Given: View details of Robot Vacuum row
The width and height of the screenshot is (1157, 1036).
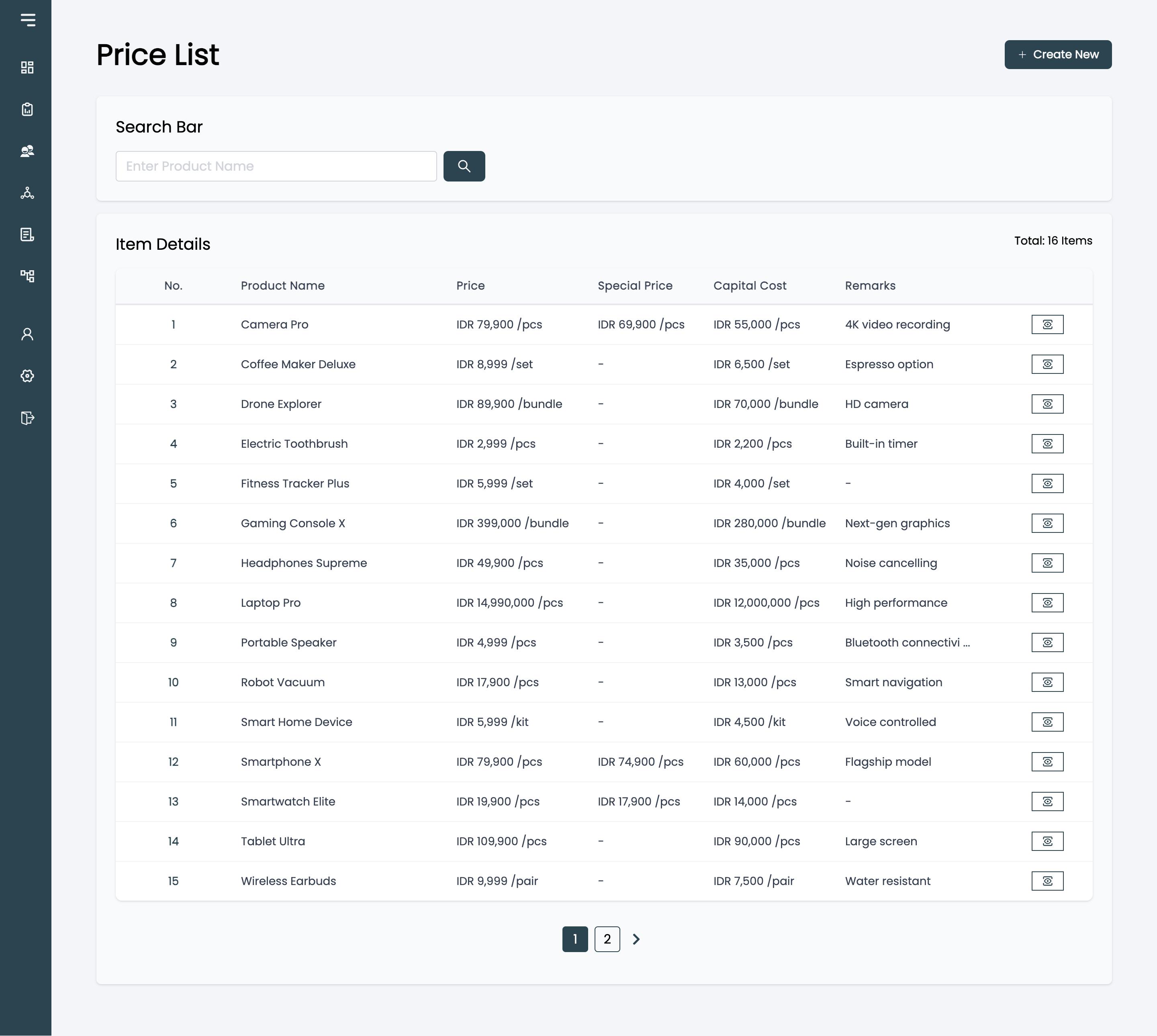Looking at the screenshot, I should pos(1047,682).
